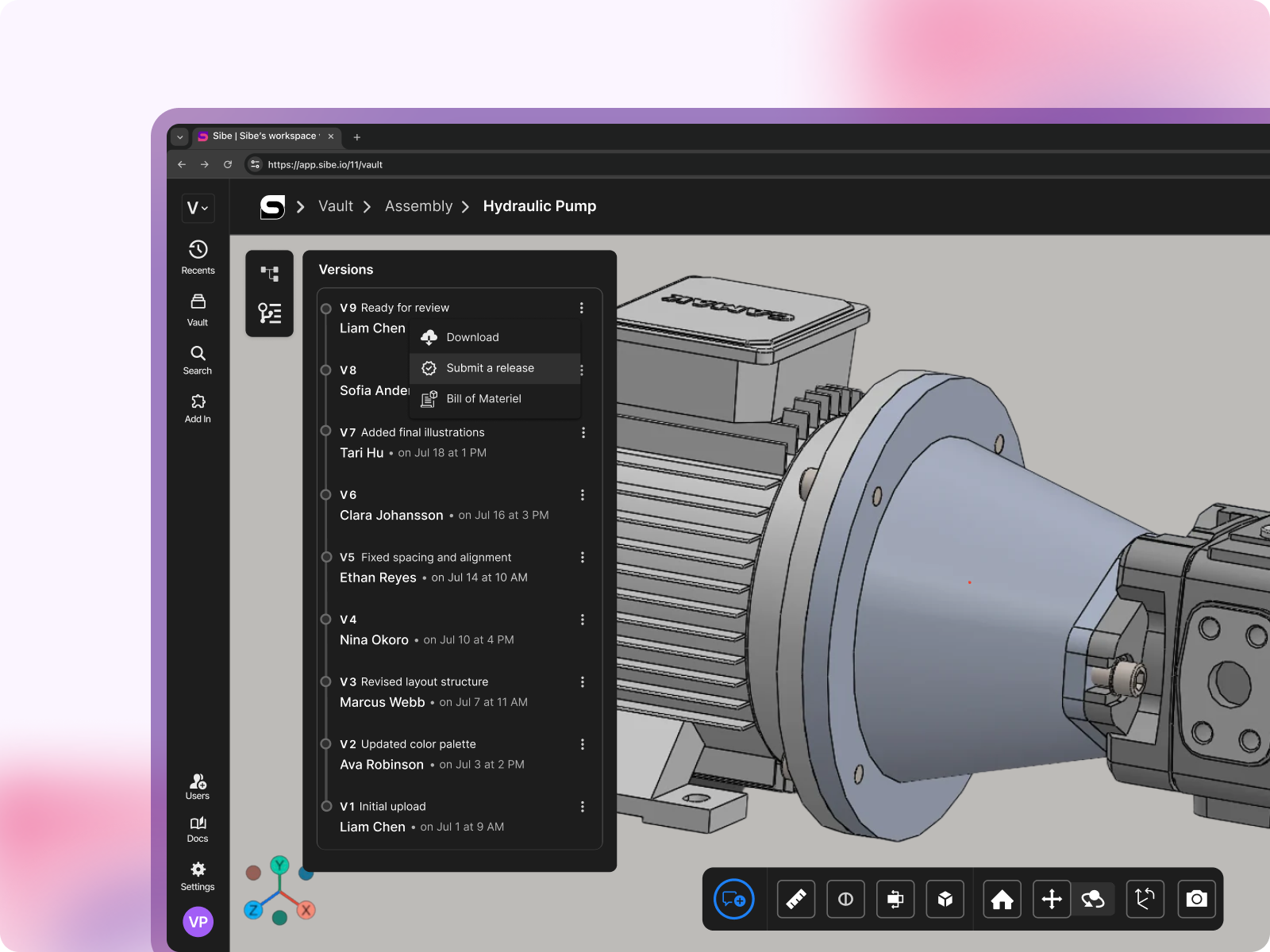This screenshot has width=1270, height=952.
Task: Go to Vault breadcrumb
Action: [x=336, y=206]
